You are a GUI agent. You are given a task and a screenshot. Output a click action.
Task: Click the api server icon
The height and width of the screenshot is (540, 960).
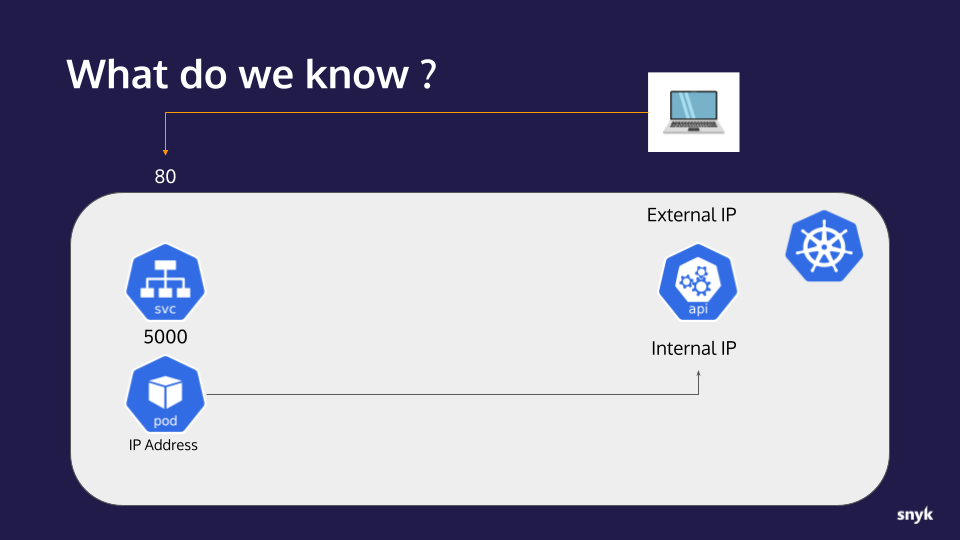click(x=698, y=284)
